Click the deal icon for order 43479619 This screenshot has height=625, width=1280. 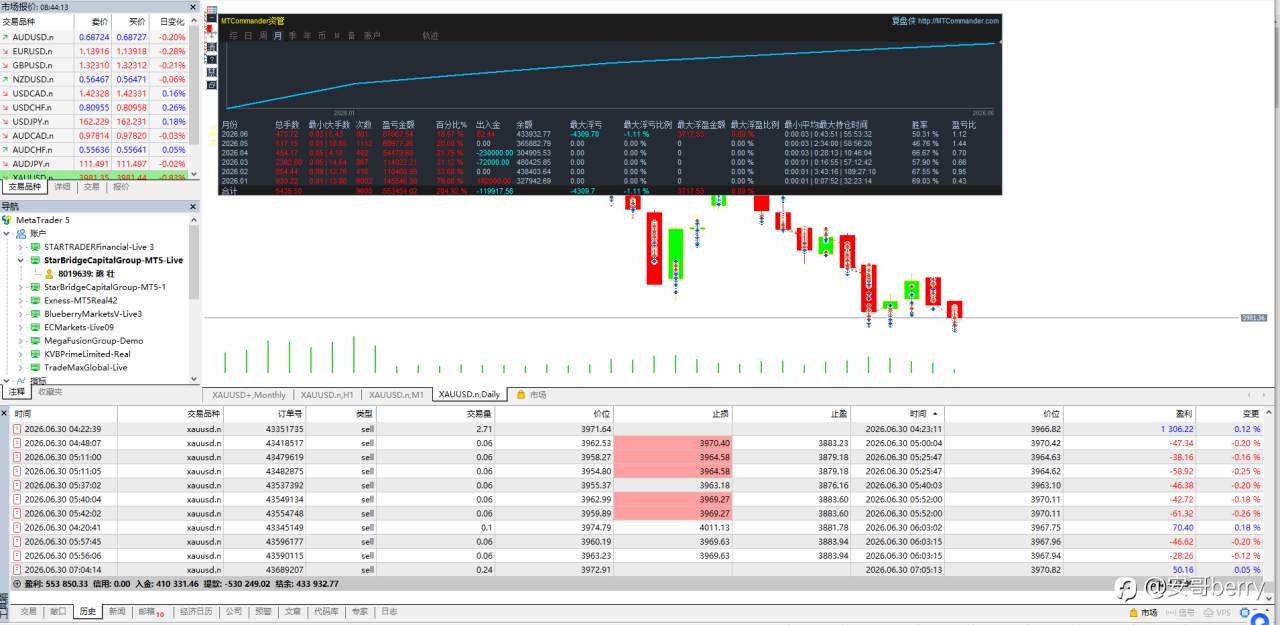click(17, 457)
